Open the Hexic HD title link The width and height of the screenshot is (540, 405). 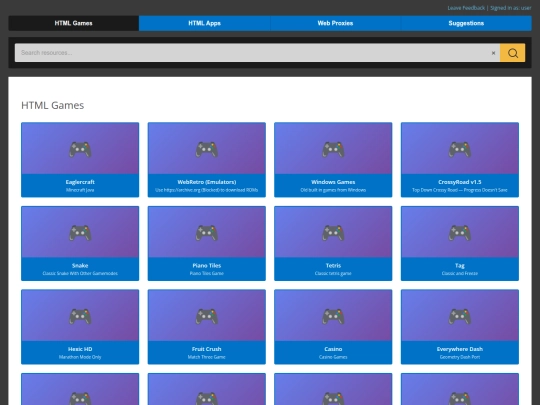80,349
